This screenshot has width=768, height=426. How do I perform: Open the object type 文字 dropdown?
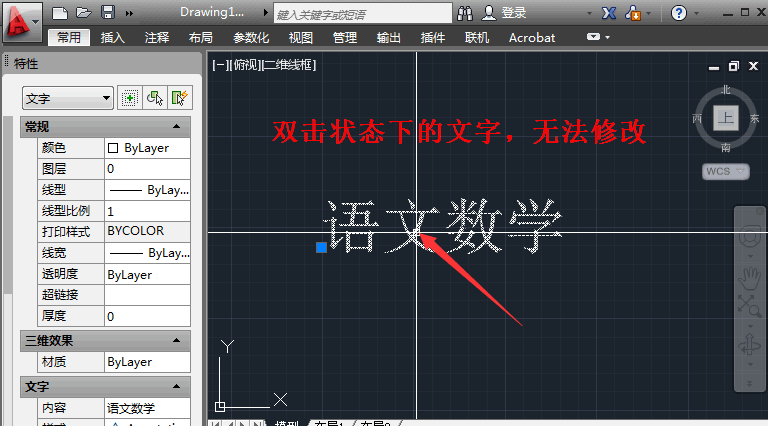68,98
